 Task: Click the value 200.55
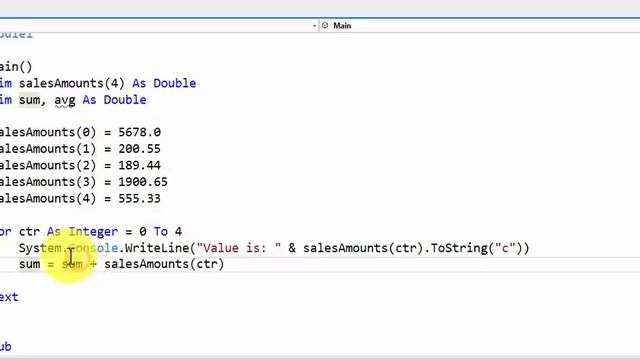(x=140, y=149)
